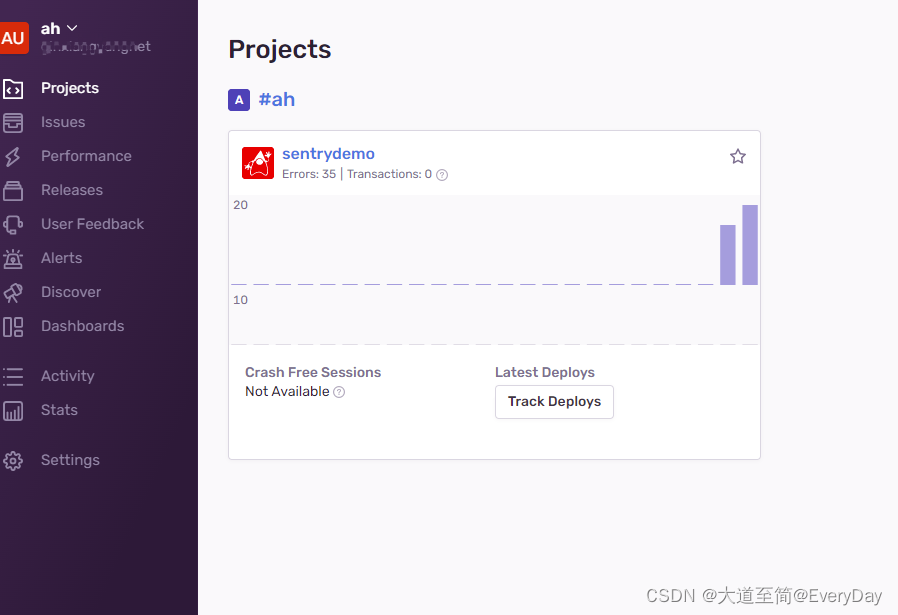The image size is (898, 615).
Task: Click the Projects page heading
Action: (x=279, y=49)
